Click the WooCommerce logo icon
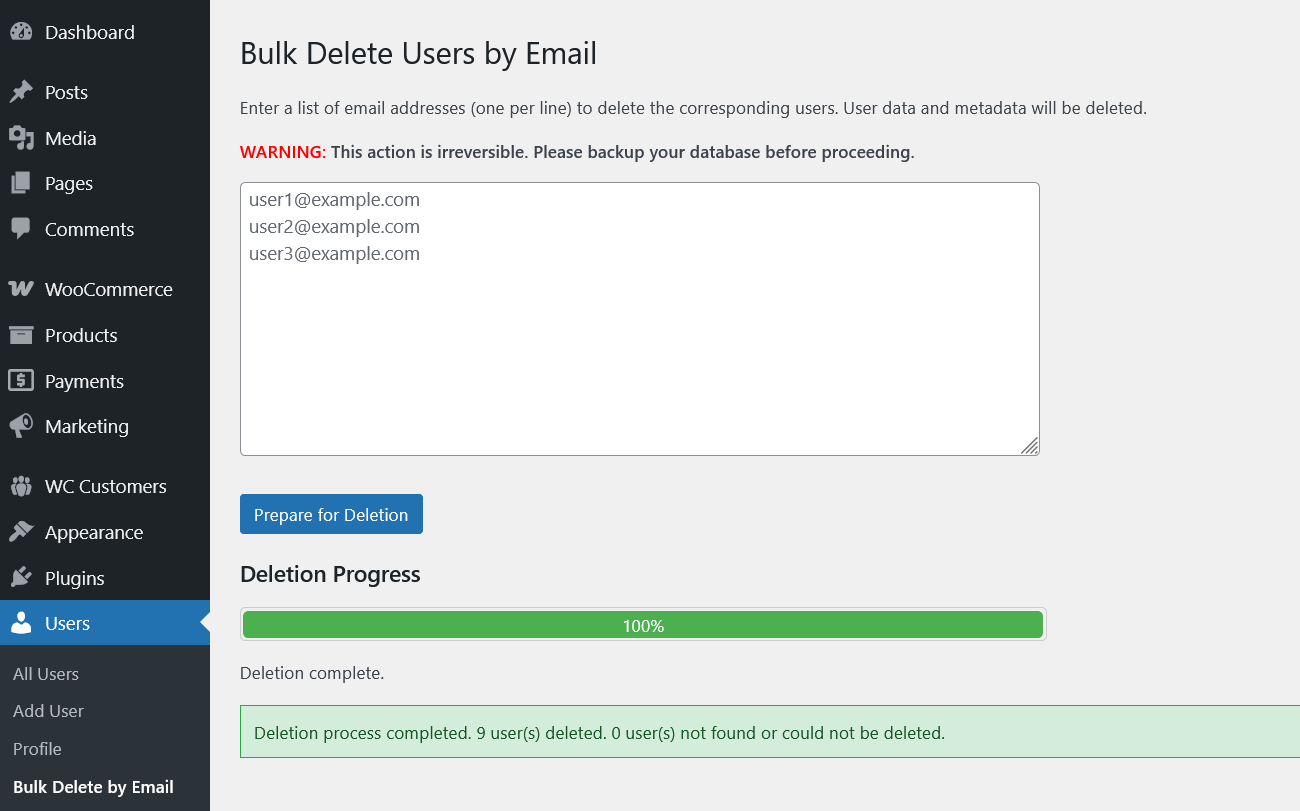 pyautogui.click(x=21, y=289)
